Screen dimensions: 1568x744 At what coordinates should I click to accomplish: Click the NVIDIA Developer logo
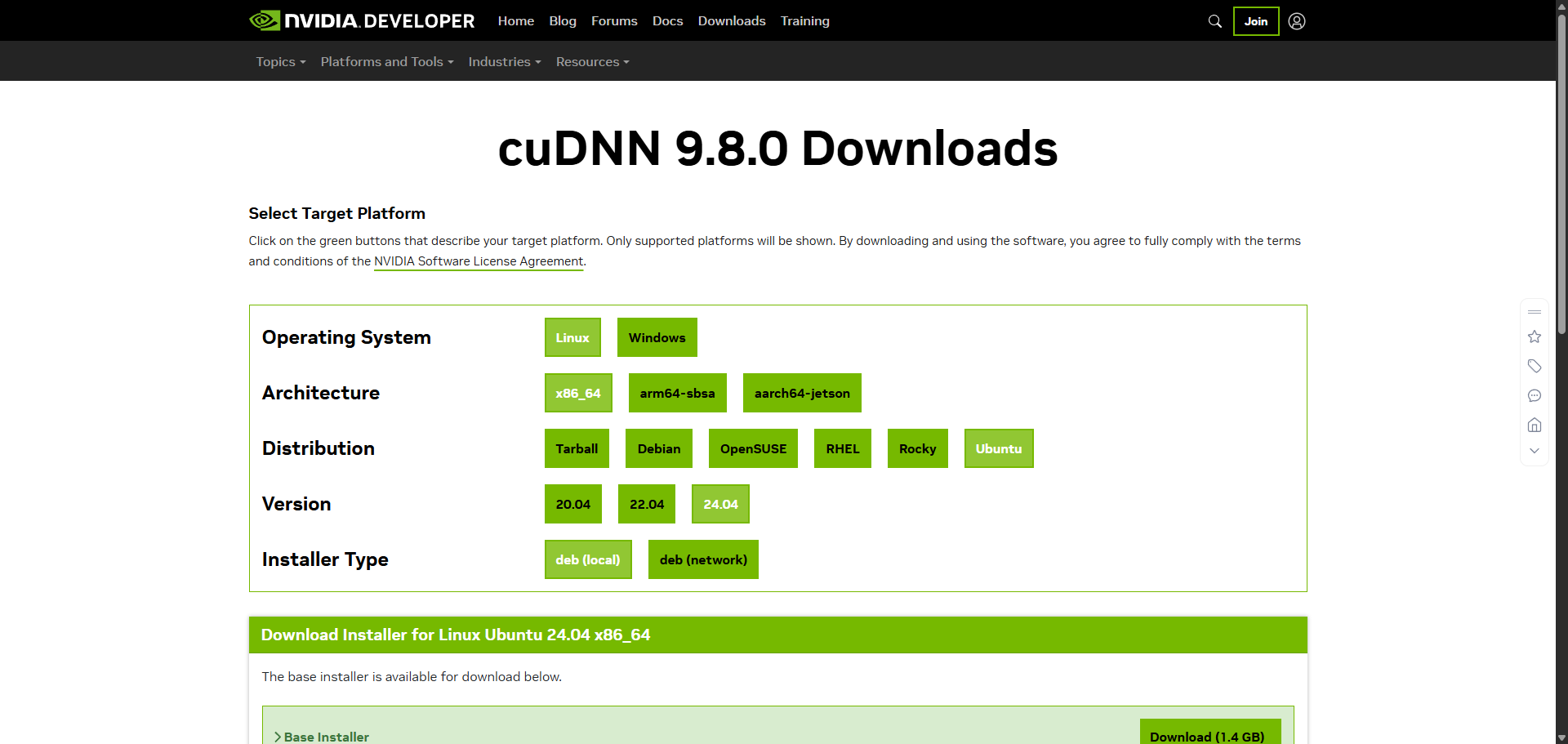pyautogui.click(x=362, y=20)
